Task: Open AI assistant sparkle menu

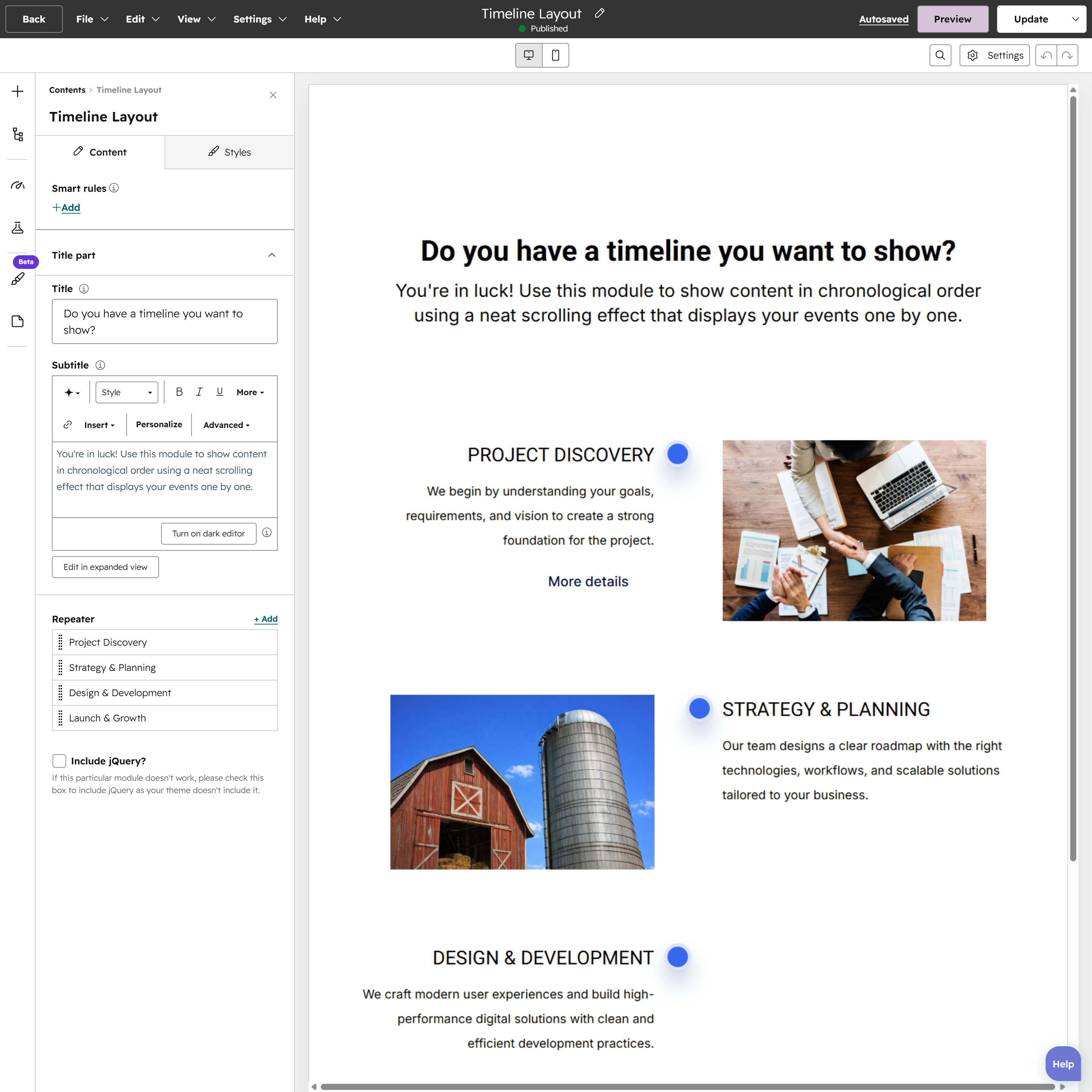Action: point(72,392)
